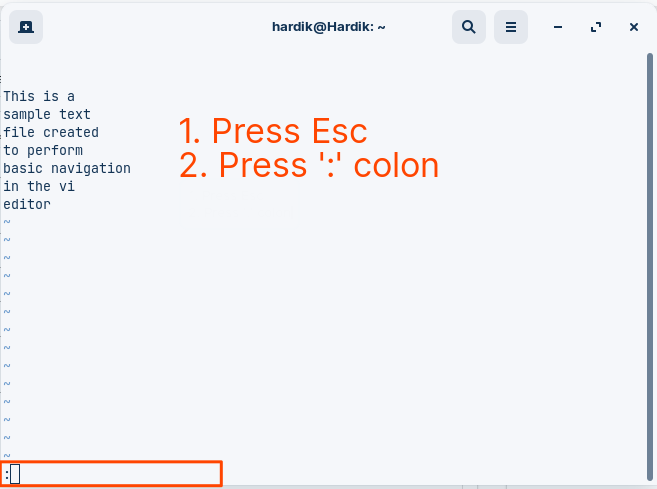Open the terminal search tool

(x=469, y=27)
